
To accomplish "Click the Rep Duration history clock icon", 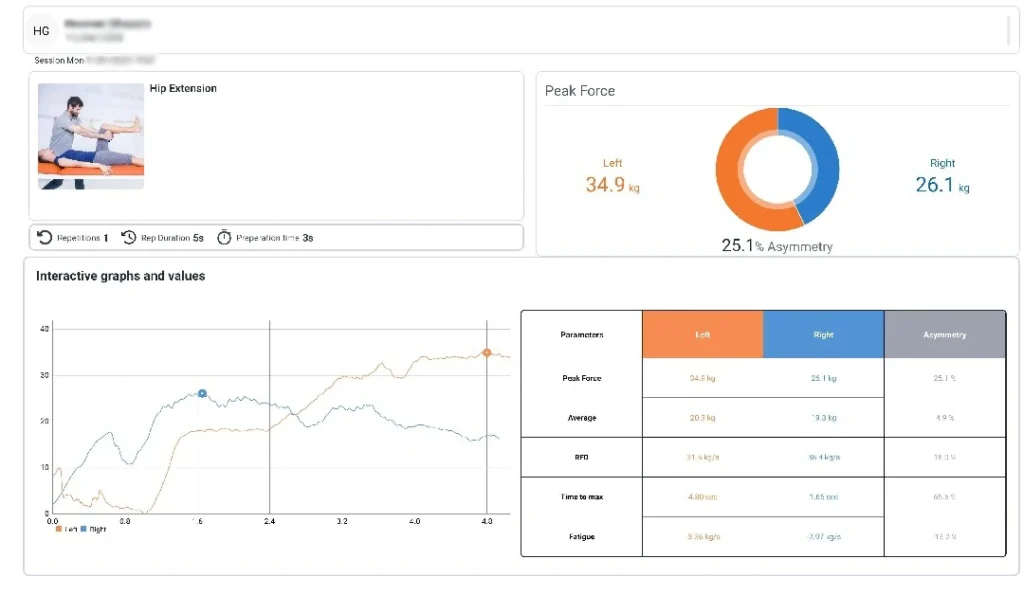I will (129, 238).
